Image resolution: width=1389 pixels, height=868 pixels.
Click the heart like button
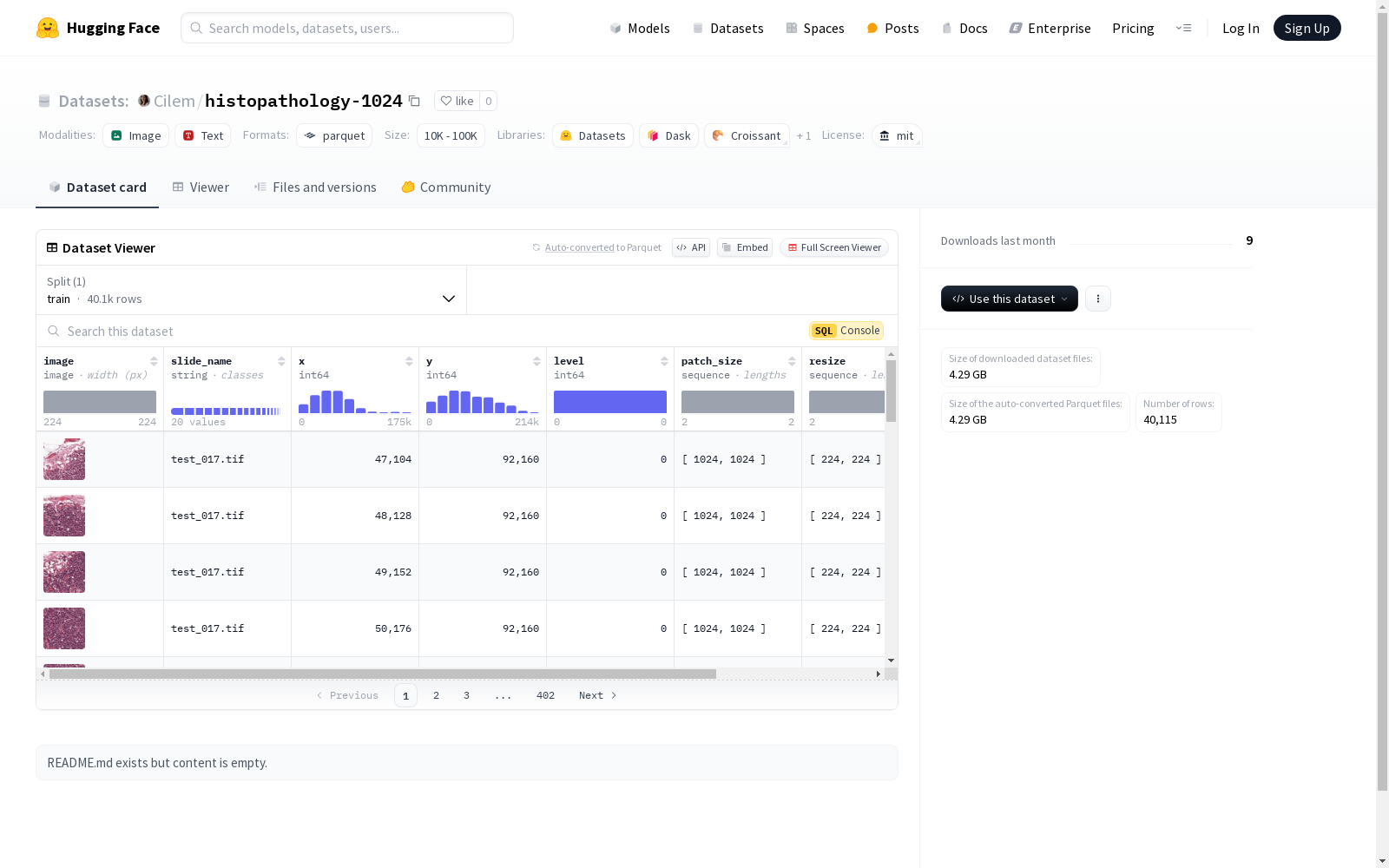tap(457, 101)
